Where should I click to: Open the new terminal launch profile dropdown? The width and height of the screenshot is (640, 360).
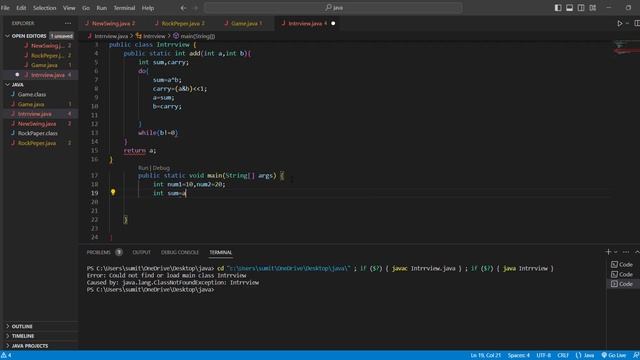[616, 252]
